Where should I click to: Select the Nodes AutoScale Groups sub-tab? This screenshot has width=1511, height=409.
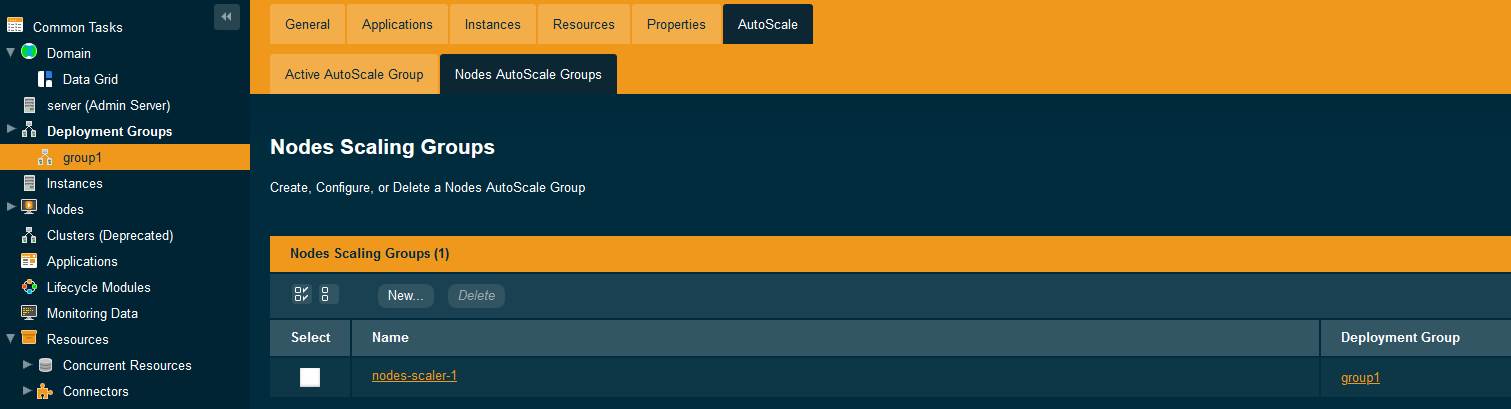(528, 74)
